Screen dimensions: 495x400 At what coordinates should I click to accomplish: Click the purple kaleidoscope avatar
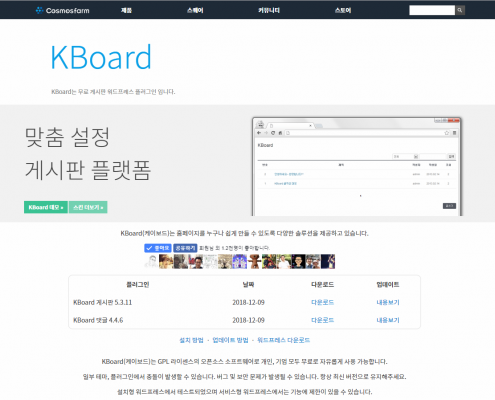(240, 261)
